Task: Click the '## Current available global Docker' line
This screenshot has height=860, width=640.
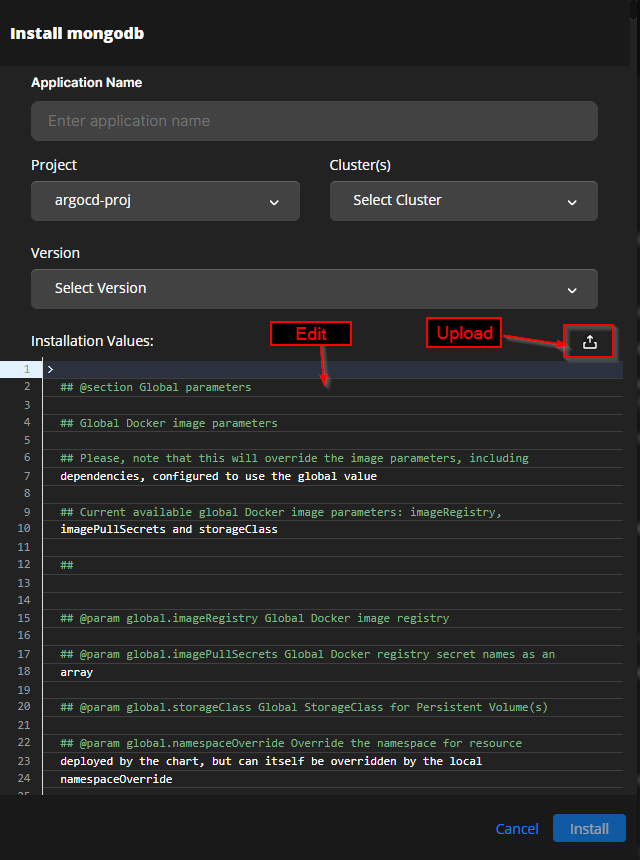Action: [281, 512]
